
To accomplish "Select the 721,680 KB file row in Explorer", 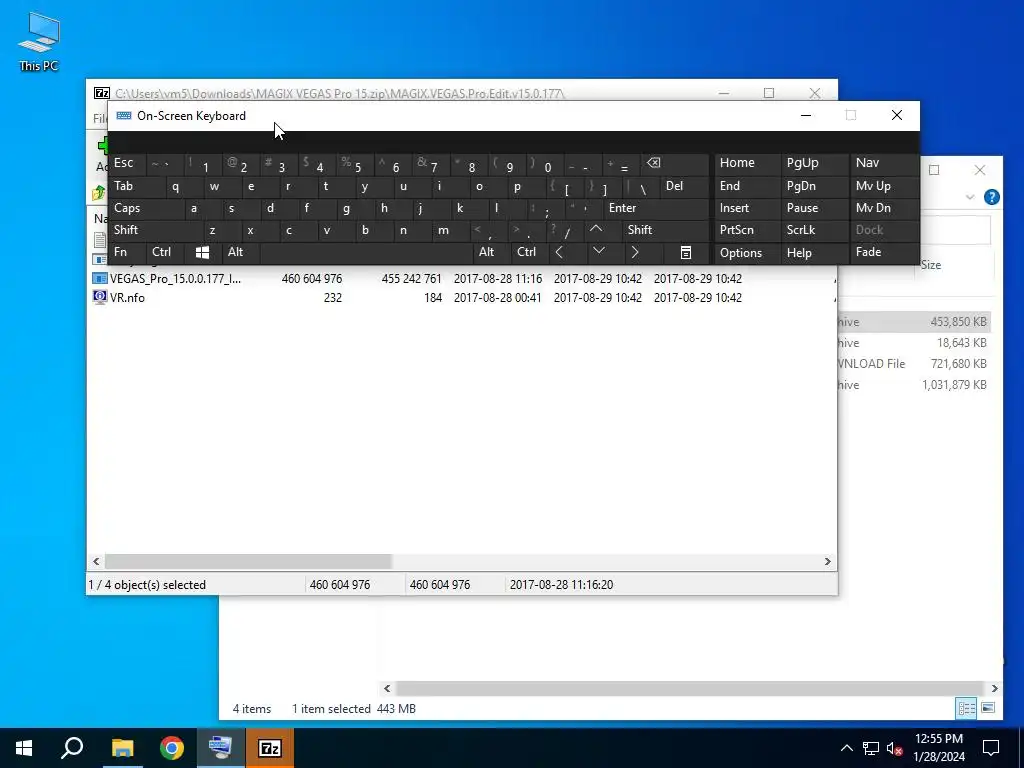I will (x=914, y=364).
